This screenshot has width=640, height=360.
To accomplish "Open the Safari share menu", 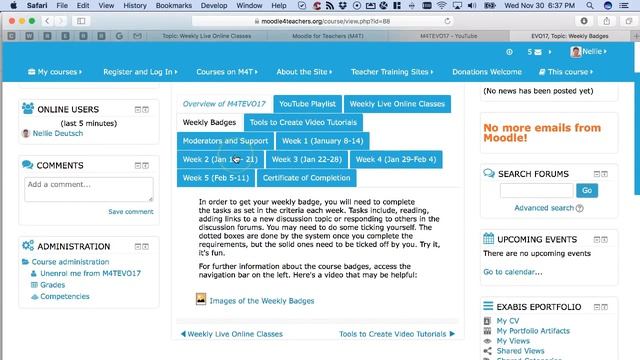I will pyautogui.click(x=607, y=21).
